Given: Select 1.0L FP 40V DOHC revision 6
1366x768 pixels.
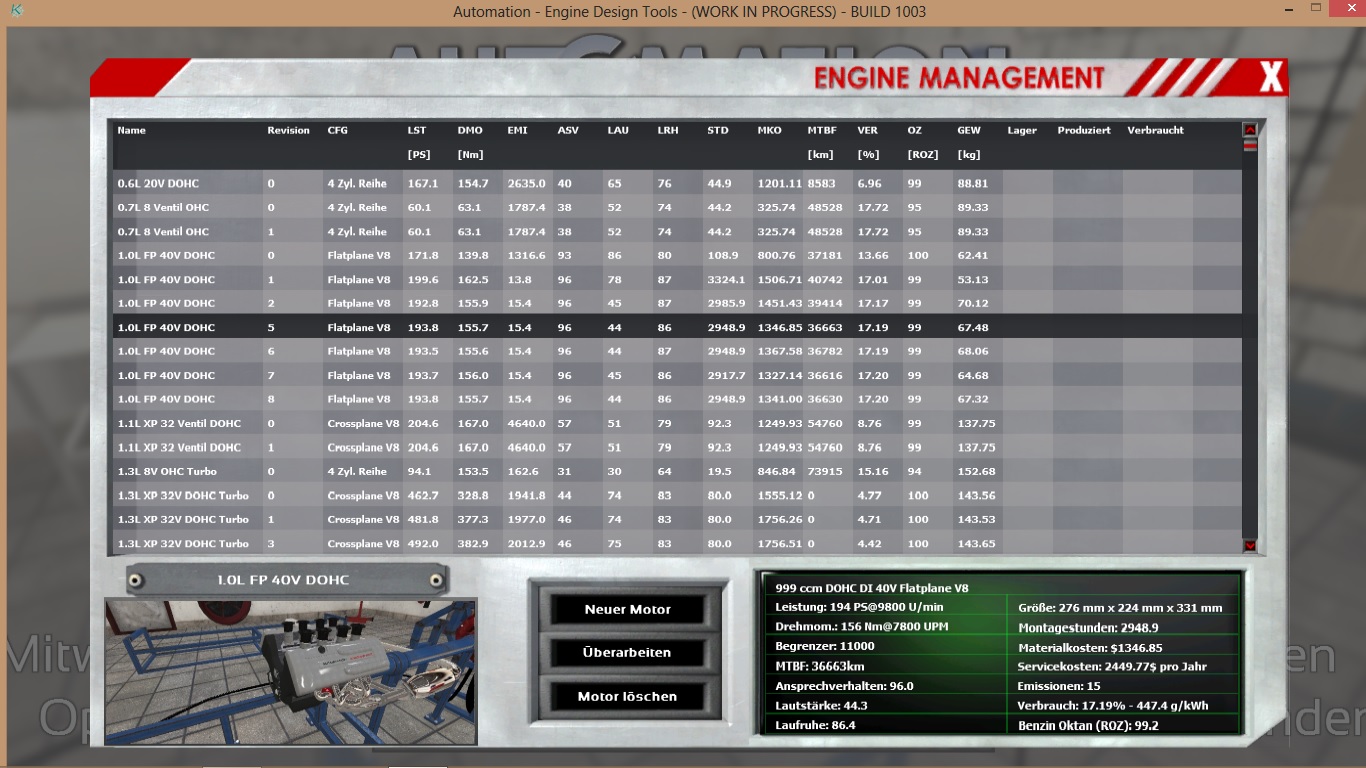Looking at the screenshot, I should click(677, 351).
